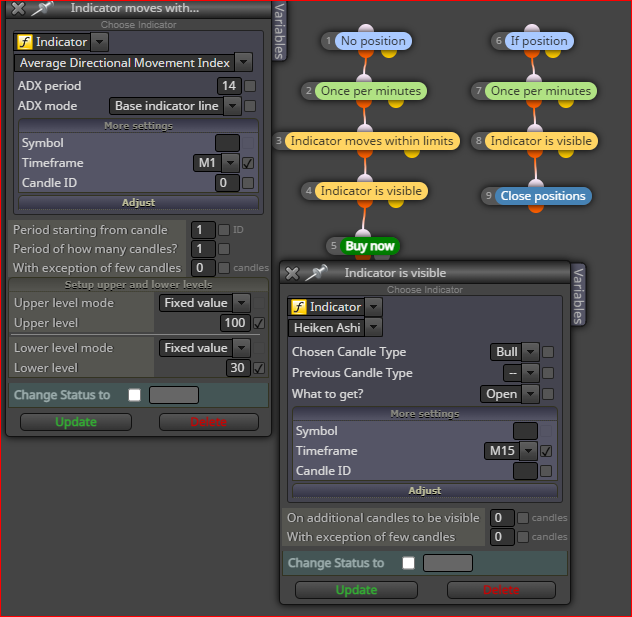Screen dimensions: 632x617
Task: Open the ADX mode Base indicator line dropdown
Action: [232, 106]
